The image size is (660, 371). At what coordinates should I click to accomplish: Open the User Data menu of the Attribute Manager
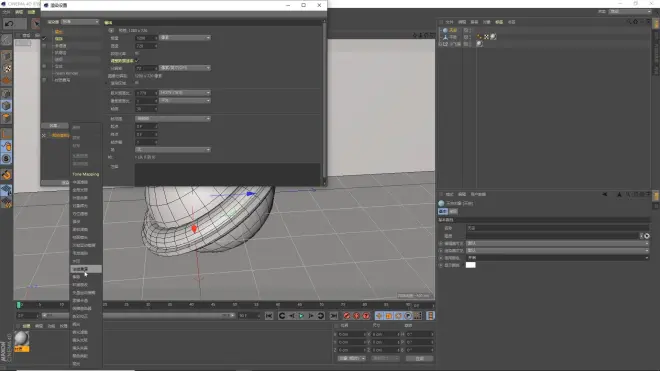[478, 195]
